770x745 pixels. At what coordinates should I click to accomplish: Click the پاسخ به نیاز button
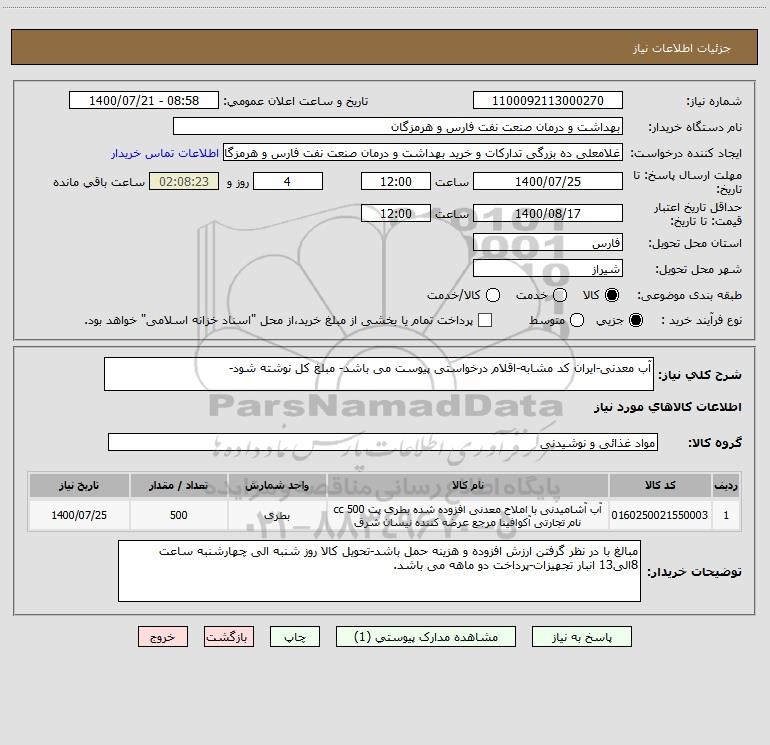tap(581, 637)
